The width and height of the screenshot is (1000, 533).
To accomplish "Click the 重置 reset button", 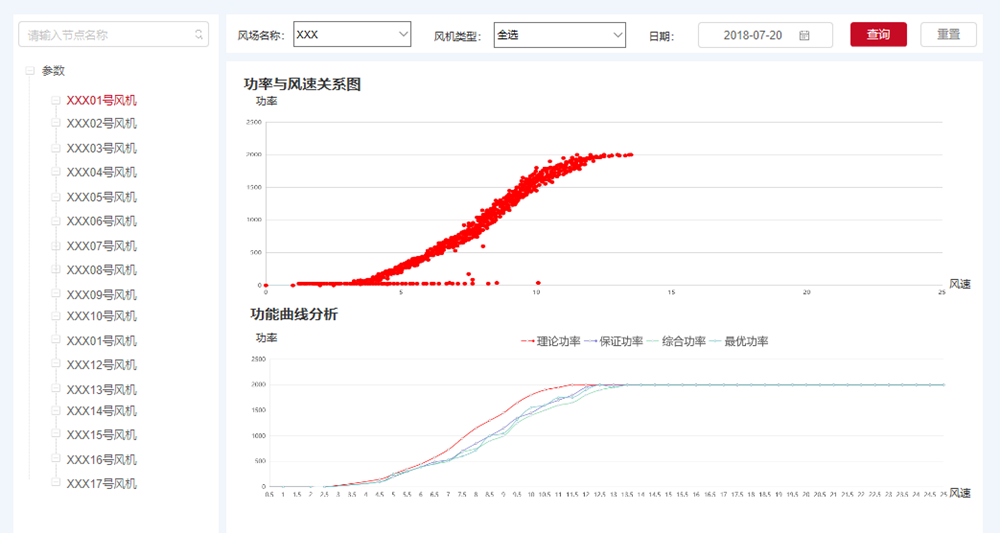I will pos(948,35).
